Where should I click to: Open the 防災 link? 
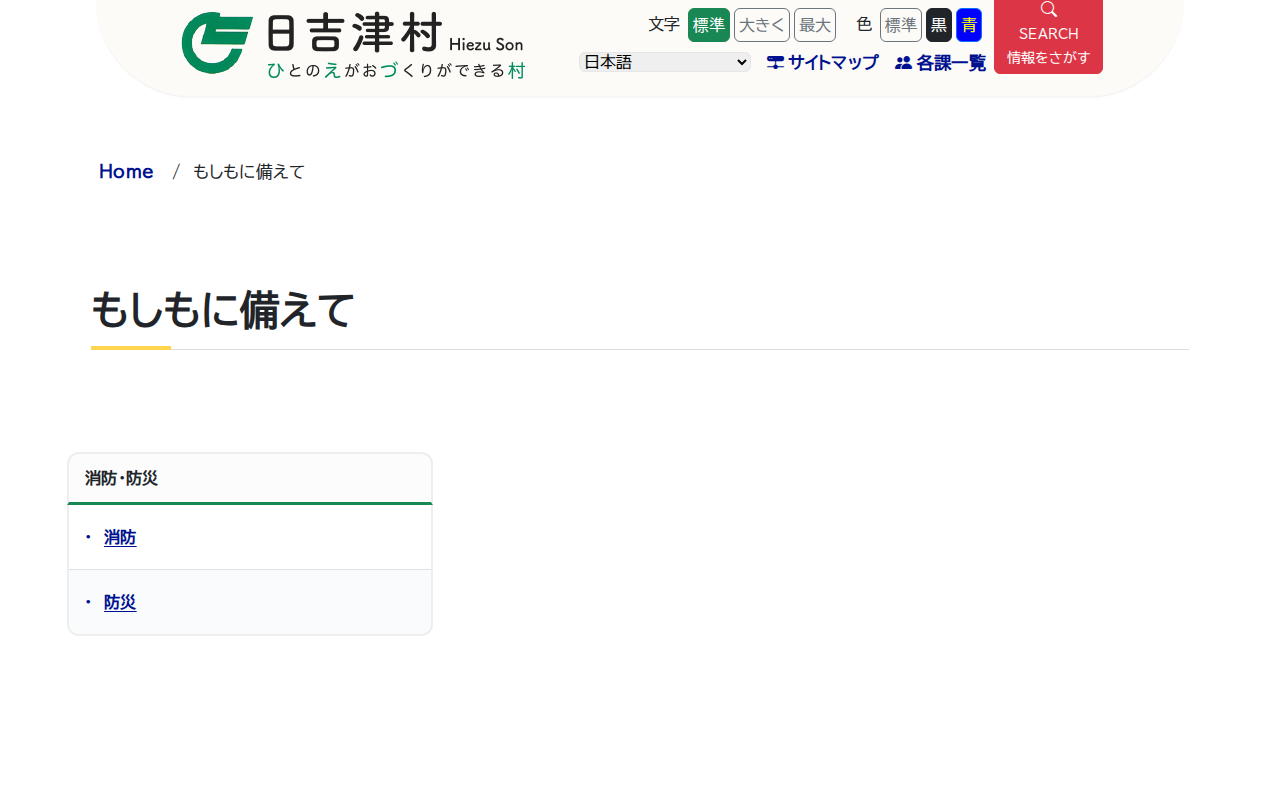(120, 602)
